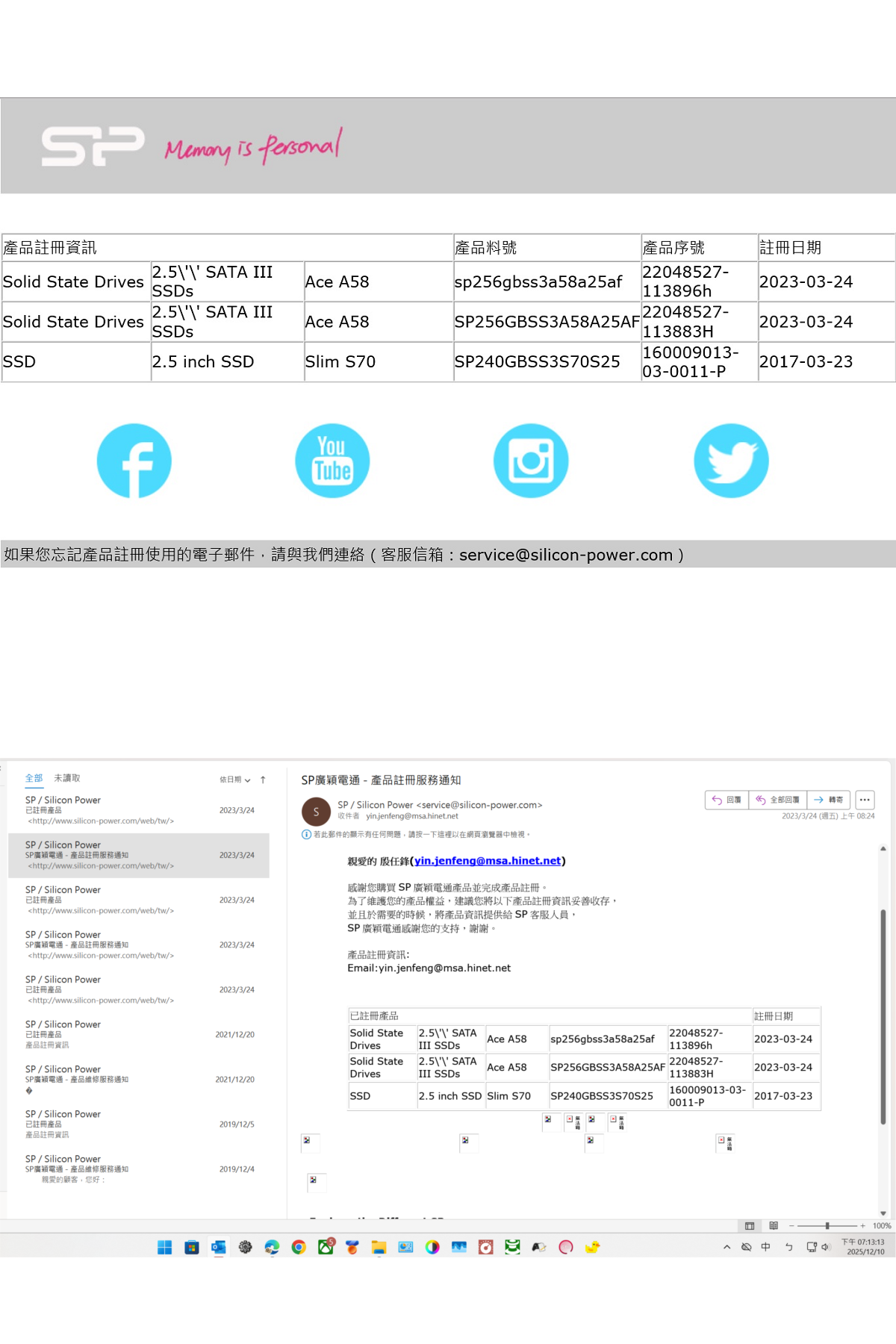Viewport: 896px width, 1344px height.
Task: Click the Windows Start button
Action: [165, 1247]
